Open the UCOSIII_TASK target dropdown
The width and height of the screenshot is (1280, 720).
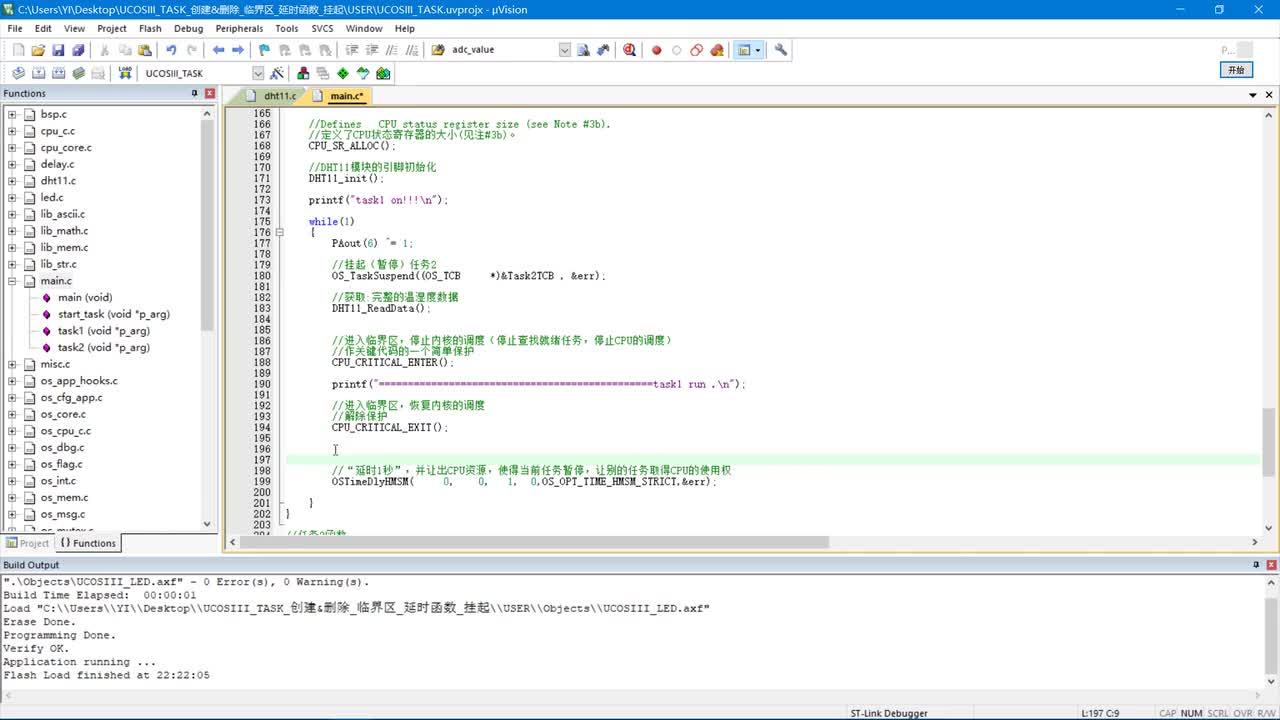coord(258,73)
